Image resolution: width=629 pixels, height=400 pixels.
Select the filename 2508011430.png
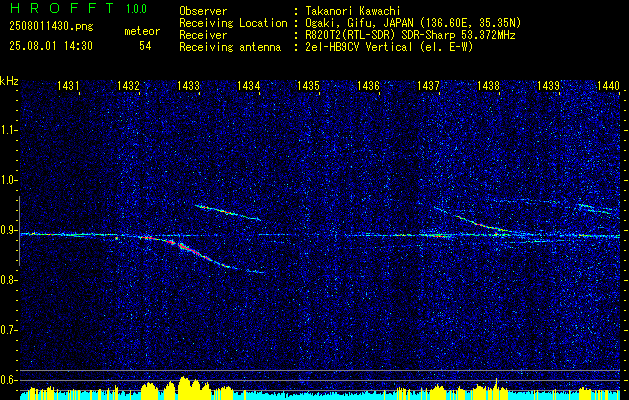pos(51,26)
